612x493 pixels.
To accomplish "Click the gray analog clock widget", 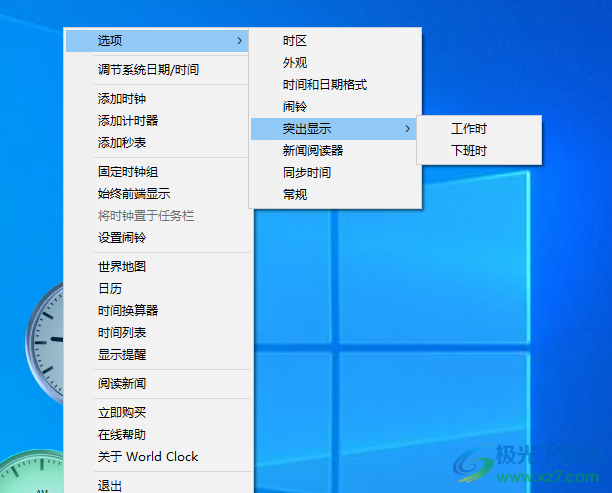I will [45, 343].
